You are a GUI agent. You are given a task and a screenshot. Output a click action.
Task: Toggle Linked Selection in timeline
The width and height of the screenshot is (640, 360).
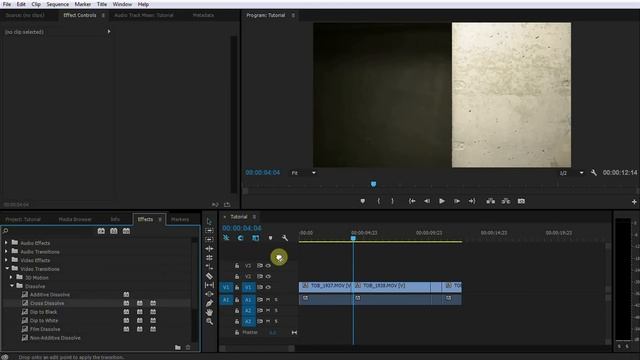[x=256, y=238]
